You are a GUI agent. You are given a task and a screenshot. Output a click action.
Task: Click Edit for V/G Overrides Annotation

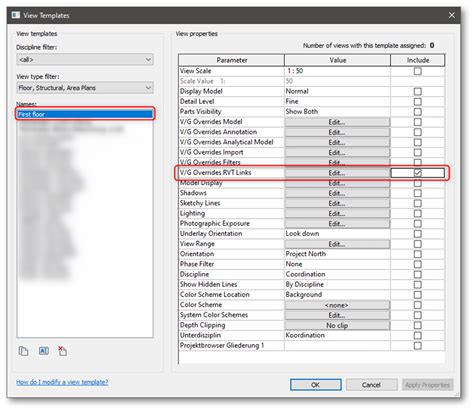(337, 132)
